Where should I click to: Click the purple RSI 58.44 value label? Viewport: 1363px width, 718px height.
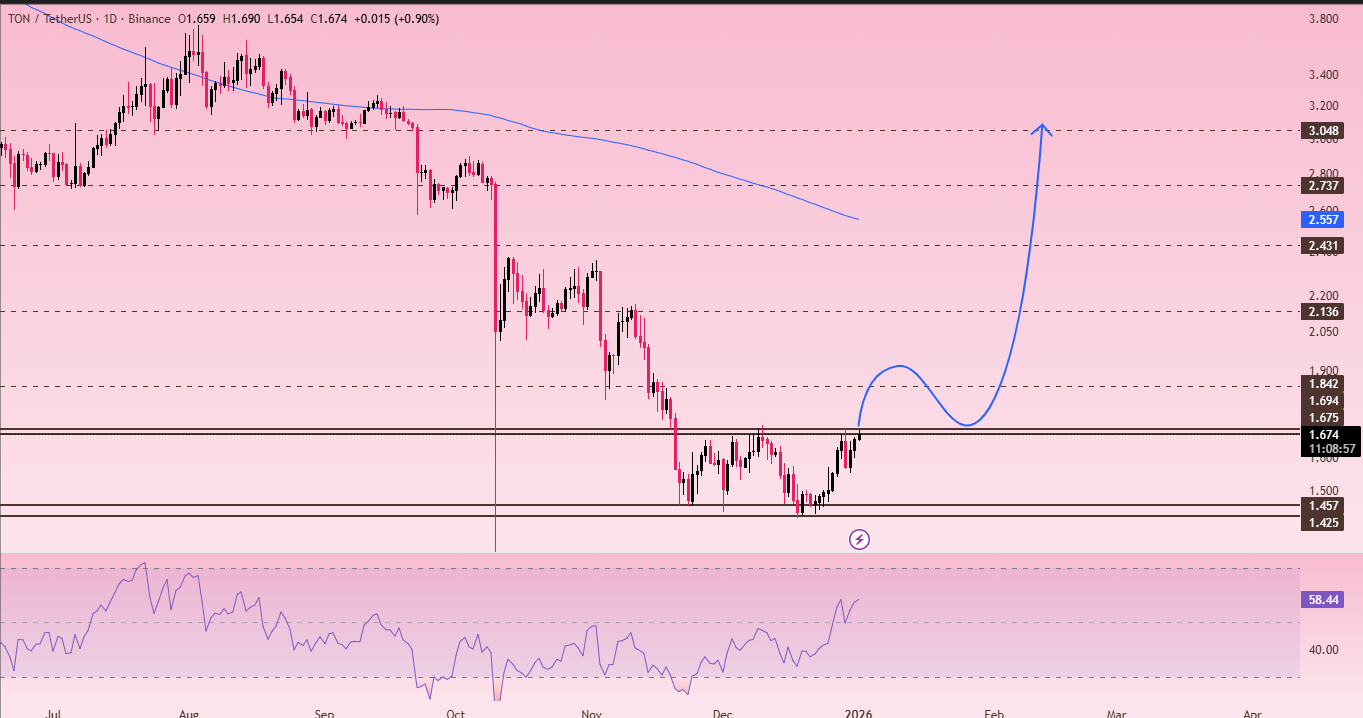pos(1323,600)
